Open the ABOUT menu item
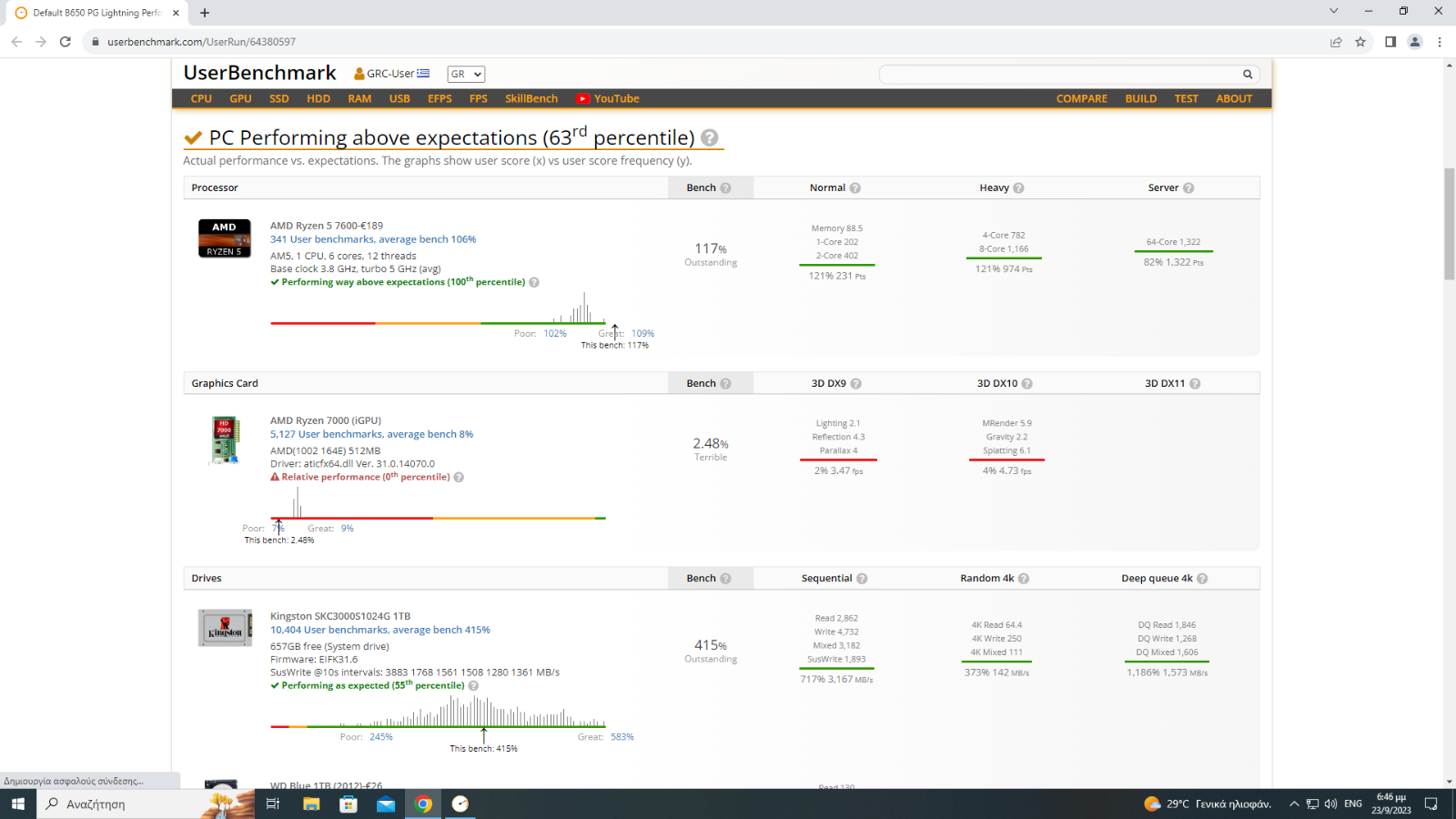1456x819 pixels. [1234, 99]
